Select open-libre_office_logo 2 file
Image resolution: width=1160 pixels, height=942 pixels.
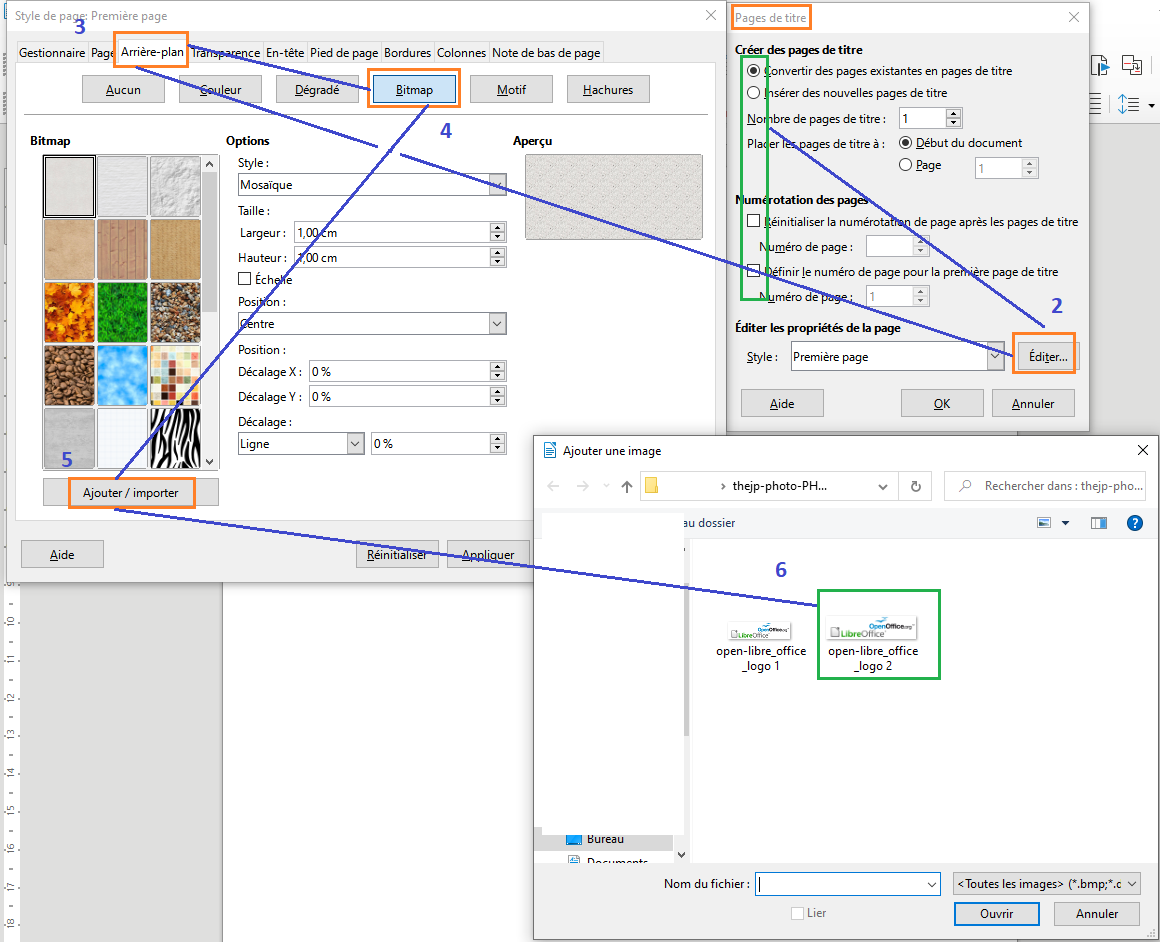(x=873, y=643)
